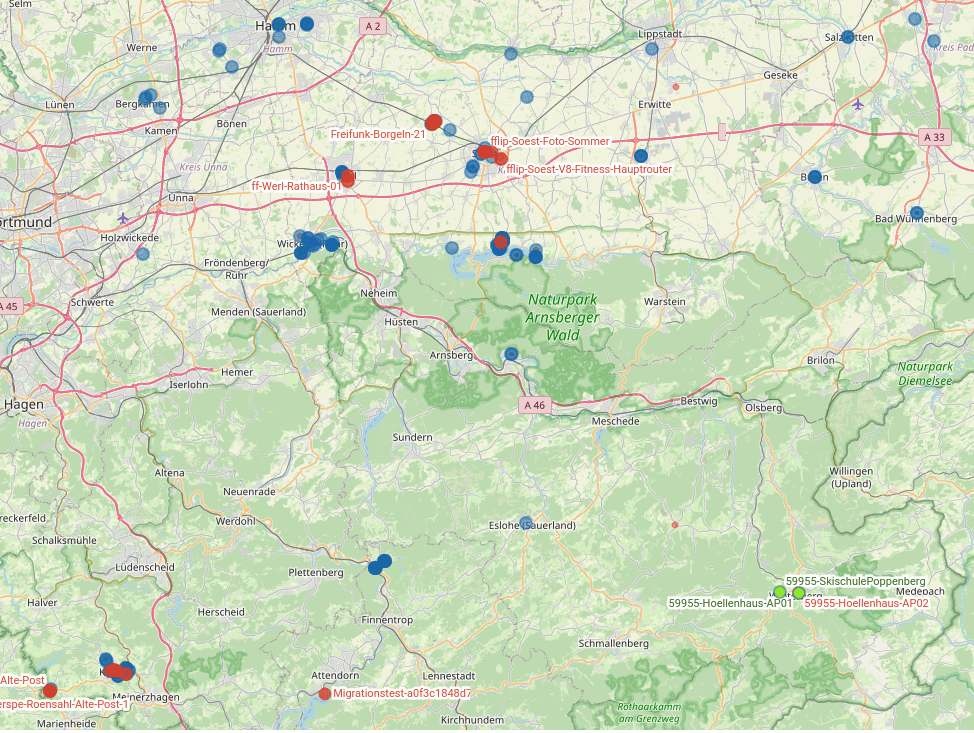Screen dimensions: 974x733
Task: Select the blue node marker at Eslohe
Action: click(525, 521)
